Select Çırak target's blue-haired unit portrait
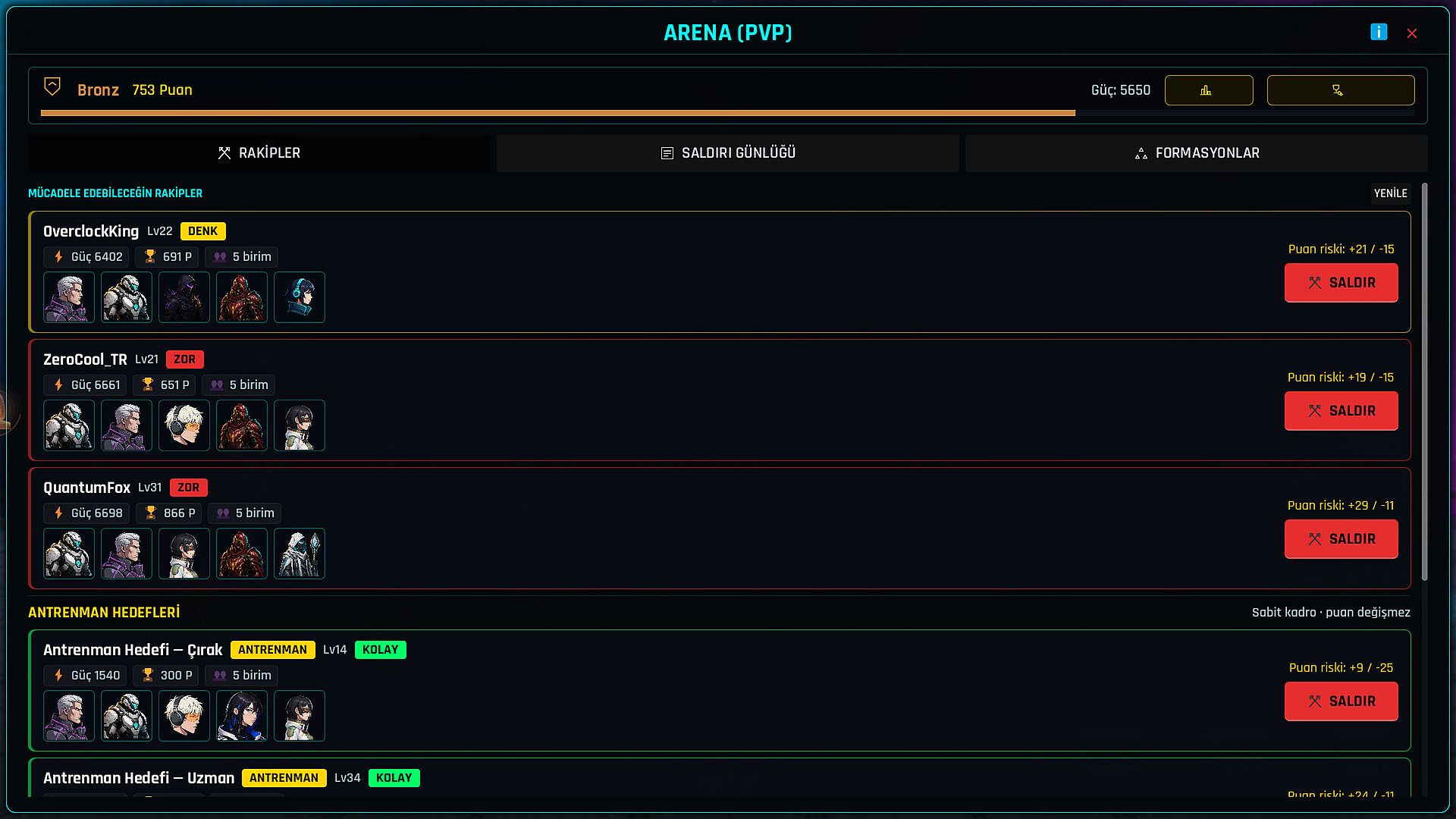The height and width of the screenshot is (819, 1456). (242, 716)
